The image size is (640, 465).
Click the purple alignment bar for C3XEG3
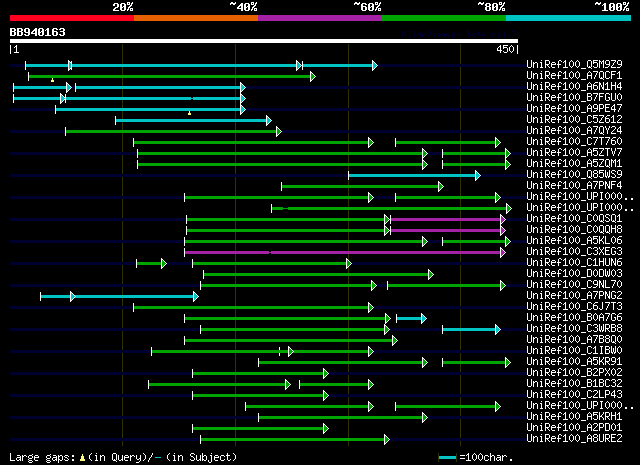(x=345, y=253)
